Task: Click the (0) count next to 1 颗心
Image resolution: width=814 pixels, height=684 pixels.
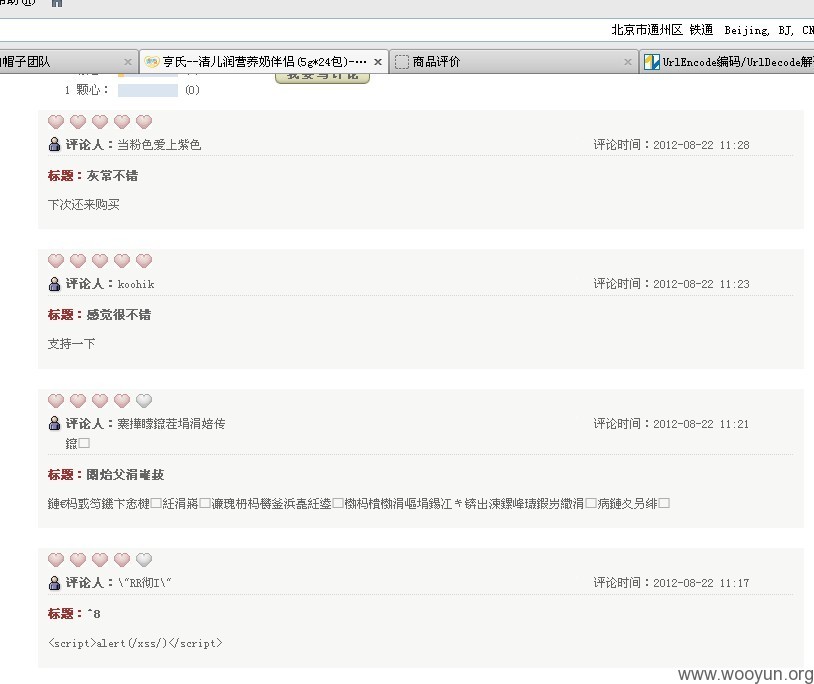Action: pyautogui.click(x=192, y=90)
